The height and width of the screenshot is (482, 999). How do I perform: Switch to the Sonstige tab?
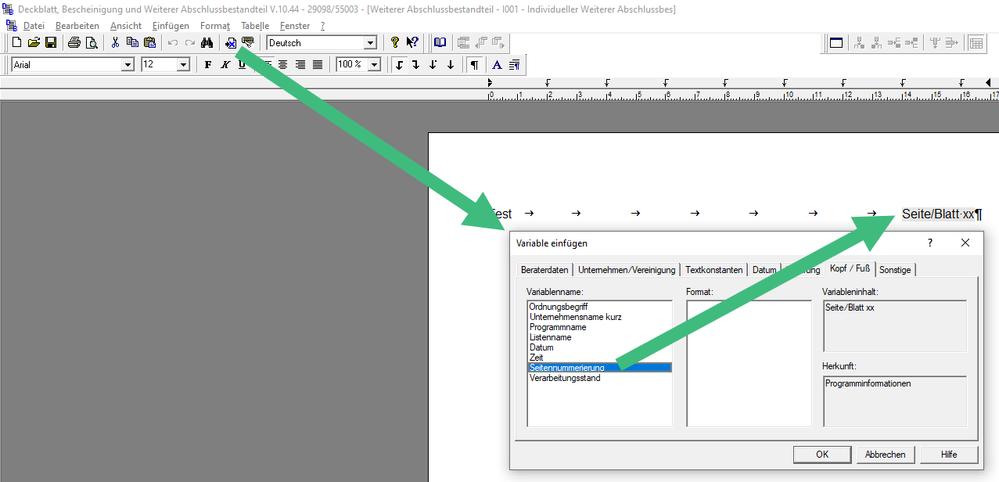click(x=896, y=270)
